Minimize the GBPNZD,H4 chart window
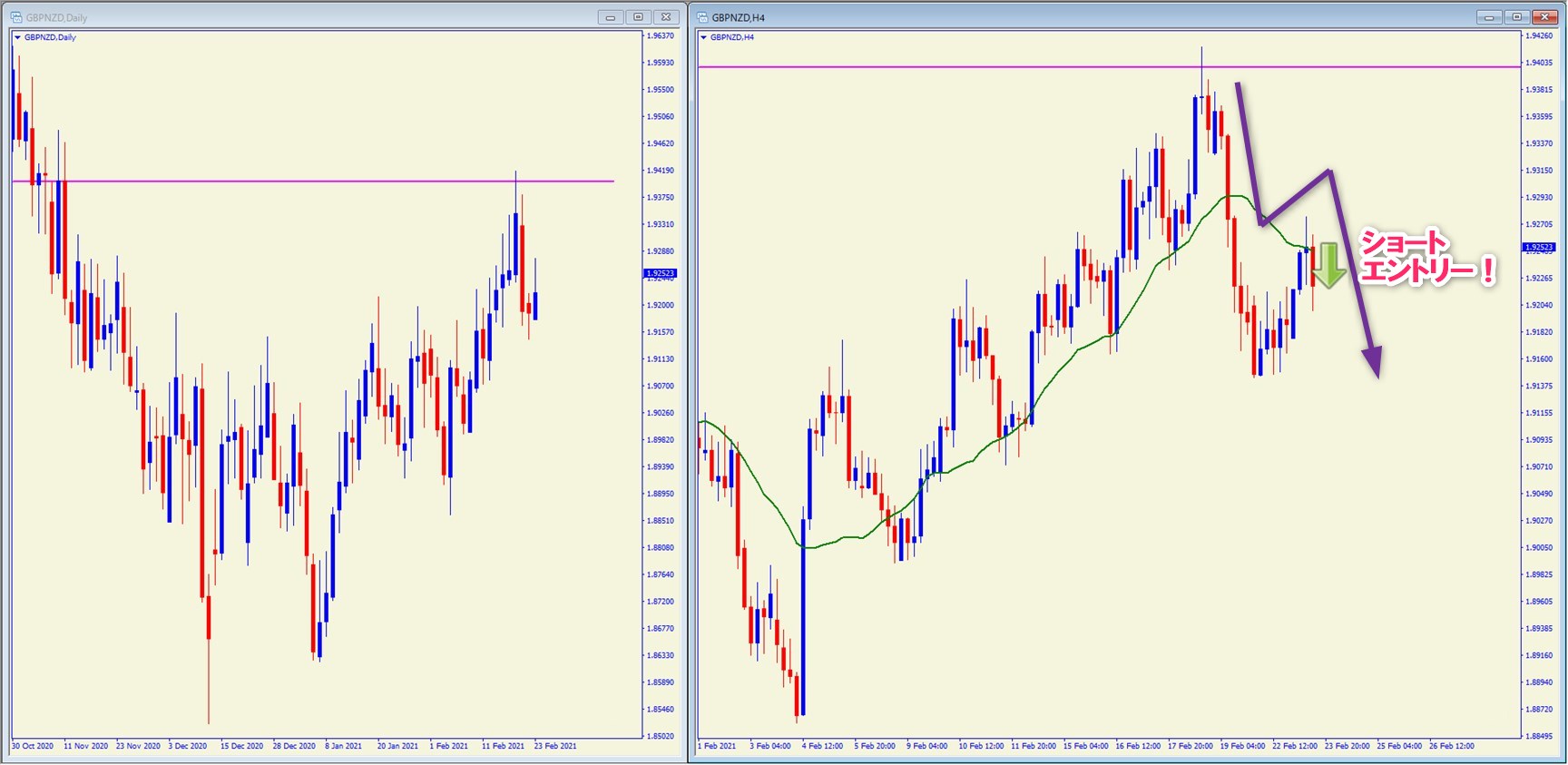The width and height of the screenshot is (1568, 765). click(1489, 17)
